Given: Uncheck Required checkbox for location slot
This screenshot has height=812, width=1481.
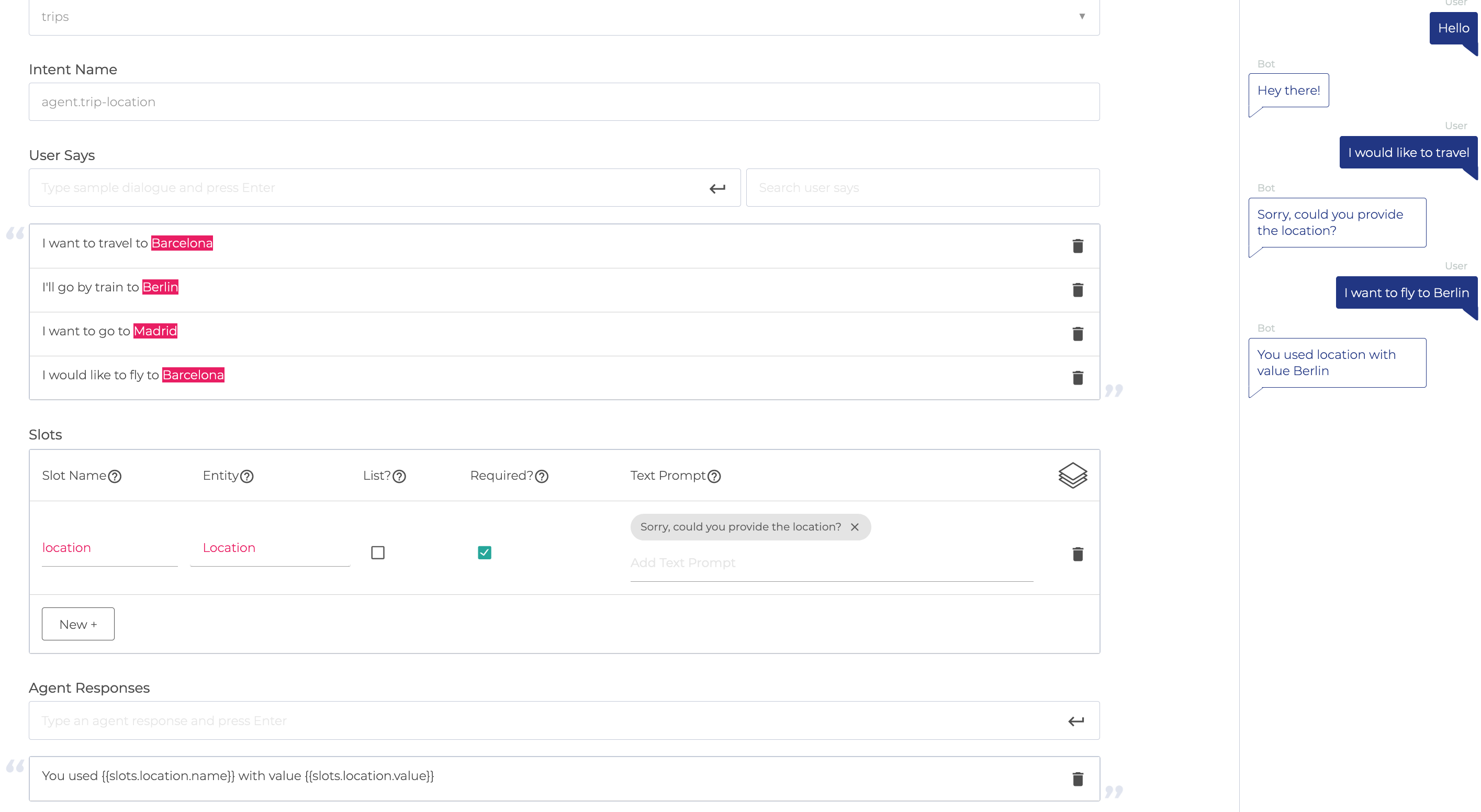Looking at the screenshot, I should tap(484, 552).
